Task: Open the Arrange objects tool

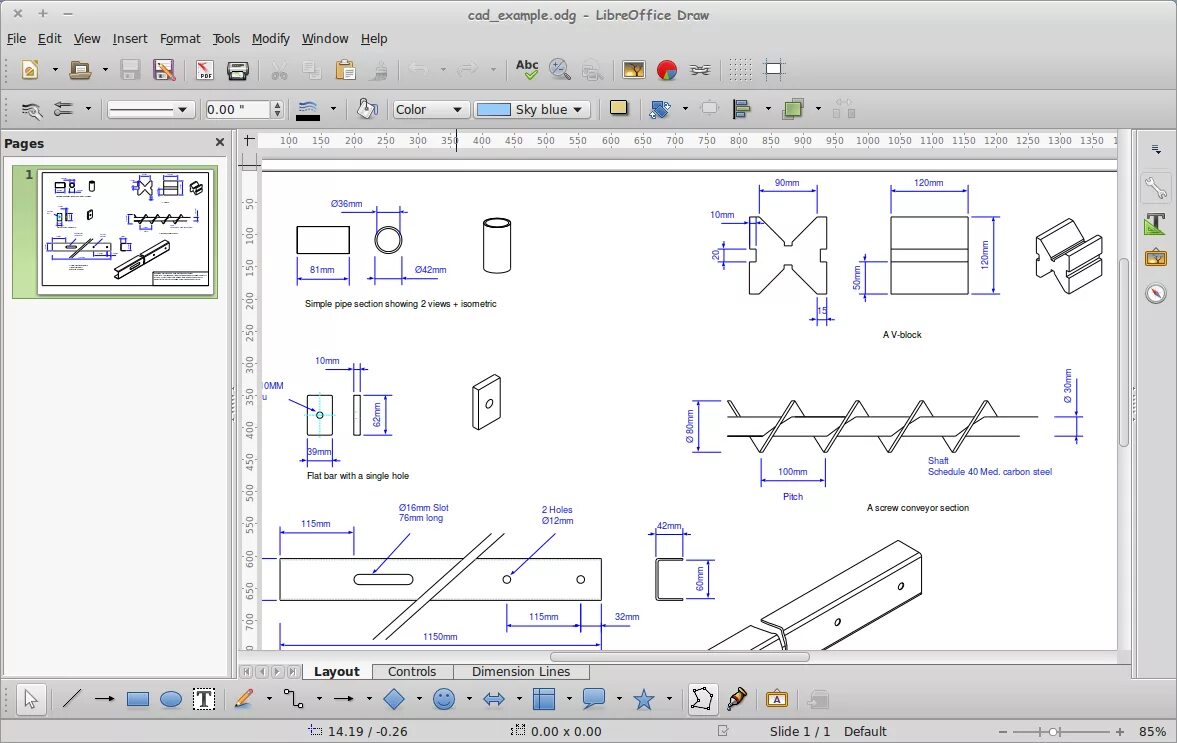Action: pyautogui.click(x=793, y=110)
